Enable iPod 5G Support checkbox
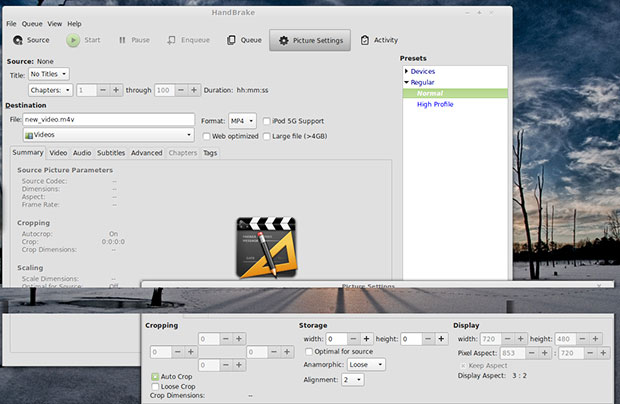Viewport: 620px width, 404px height. coord(267,121)
